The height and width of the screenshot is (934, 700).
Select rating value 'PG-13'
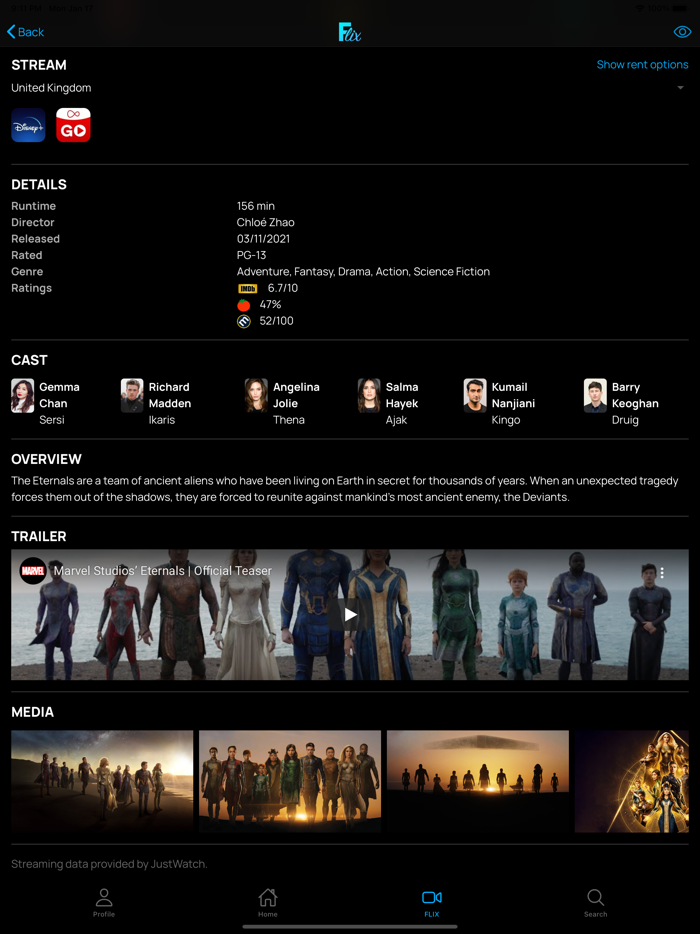(251, 255)
